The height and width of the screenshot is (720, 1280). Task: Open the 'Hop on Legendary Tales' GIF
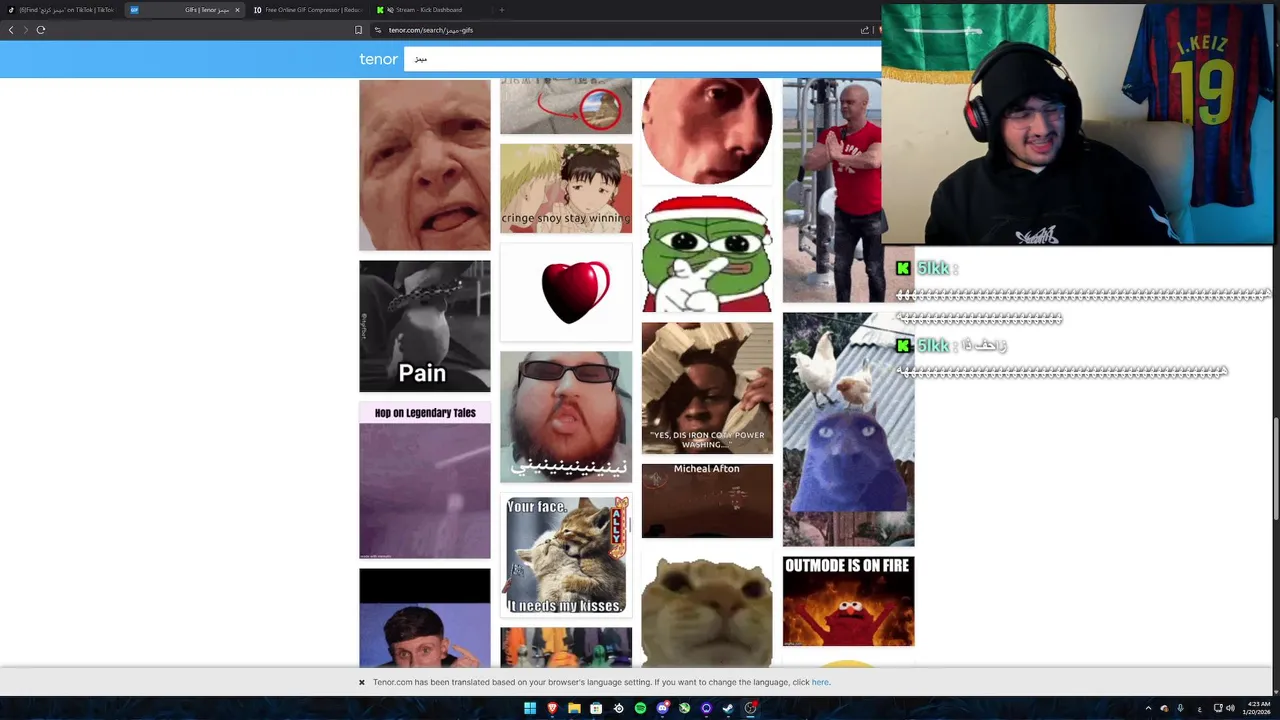pos(425,481)
